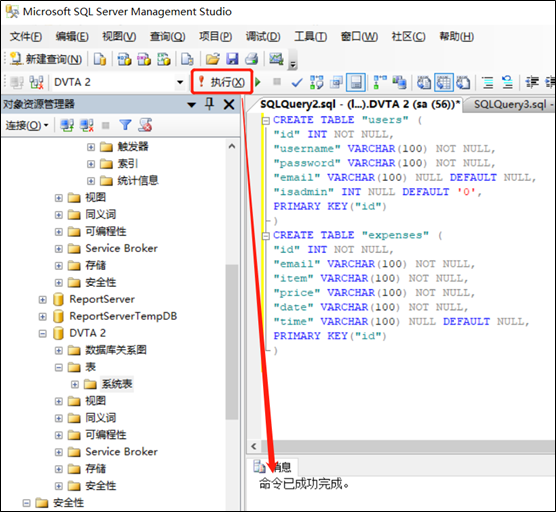The height and width of the screenshot is (512, 556).
Task: Open the 调试(D) menu
Action: coord(263,36)
